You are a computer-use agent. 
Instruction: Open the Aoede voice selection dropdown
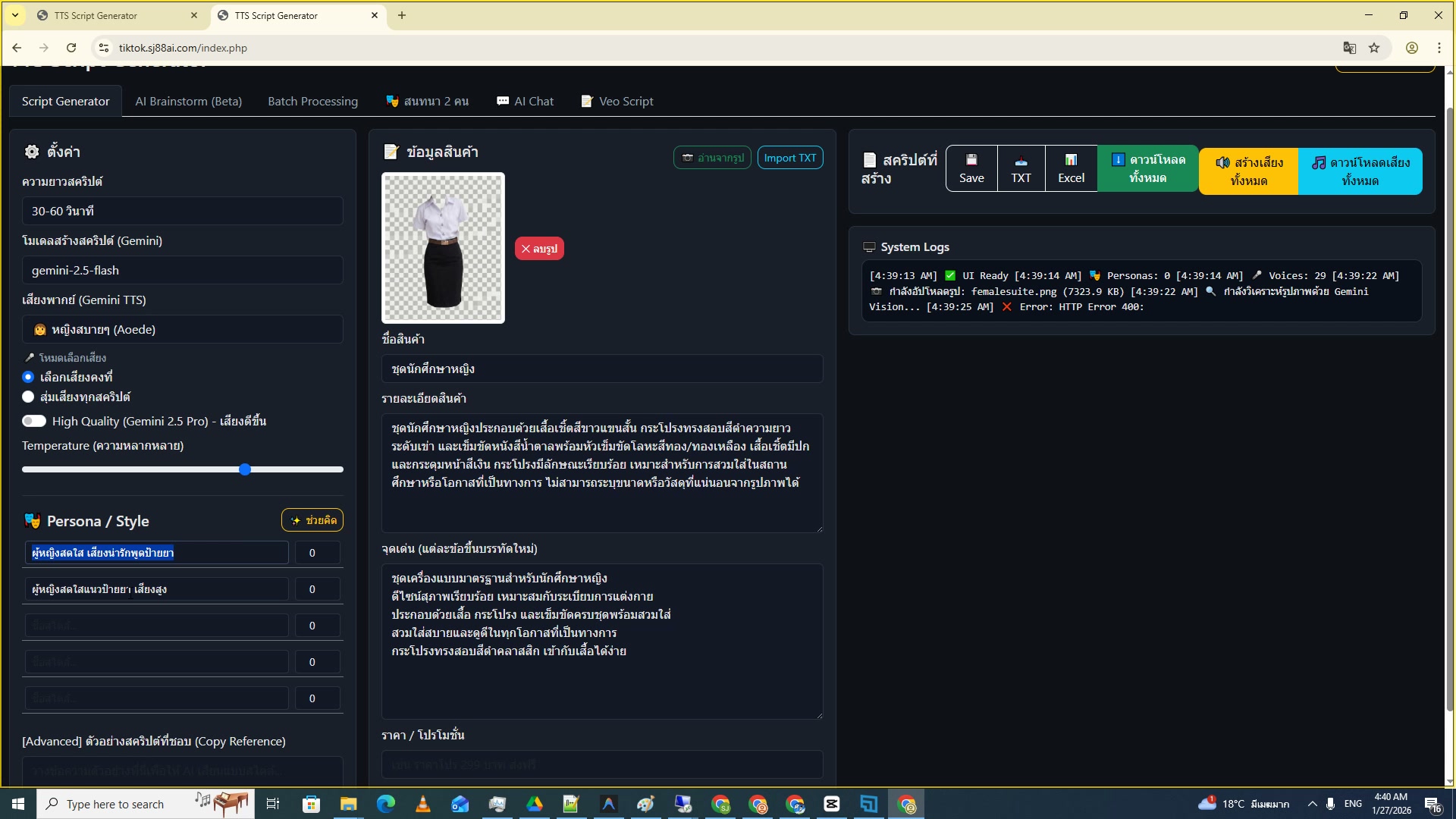point(182,329)
